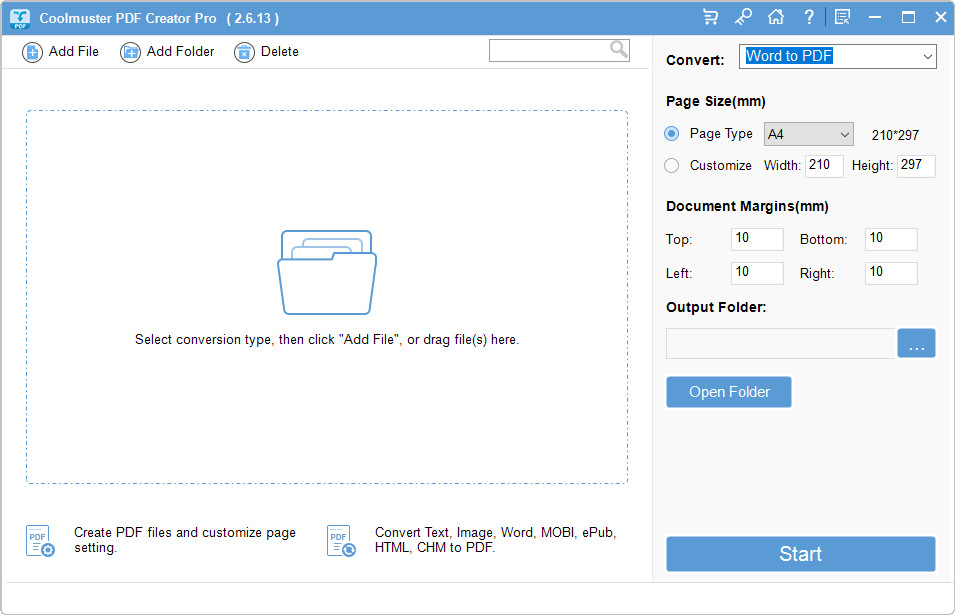Image resolution: width=955 pixels, height=615 pixels.
Task: Select the Page Type radio button
Action: pyautogui.click(x=671, y=133)
